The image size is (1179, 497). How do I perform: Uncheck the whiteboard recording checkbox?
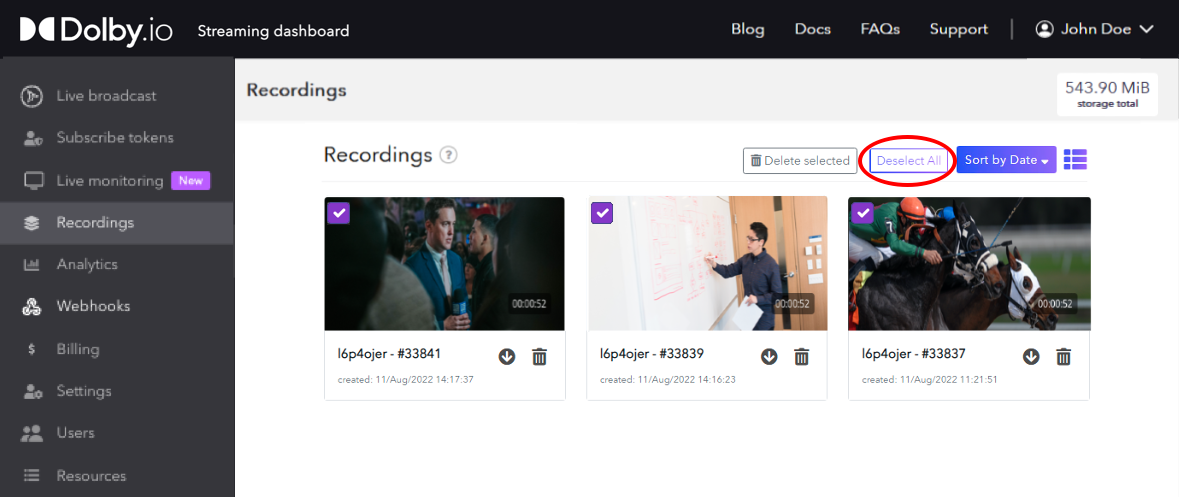click(x=602, y=212)
